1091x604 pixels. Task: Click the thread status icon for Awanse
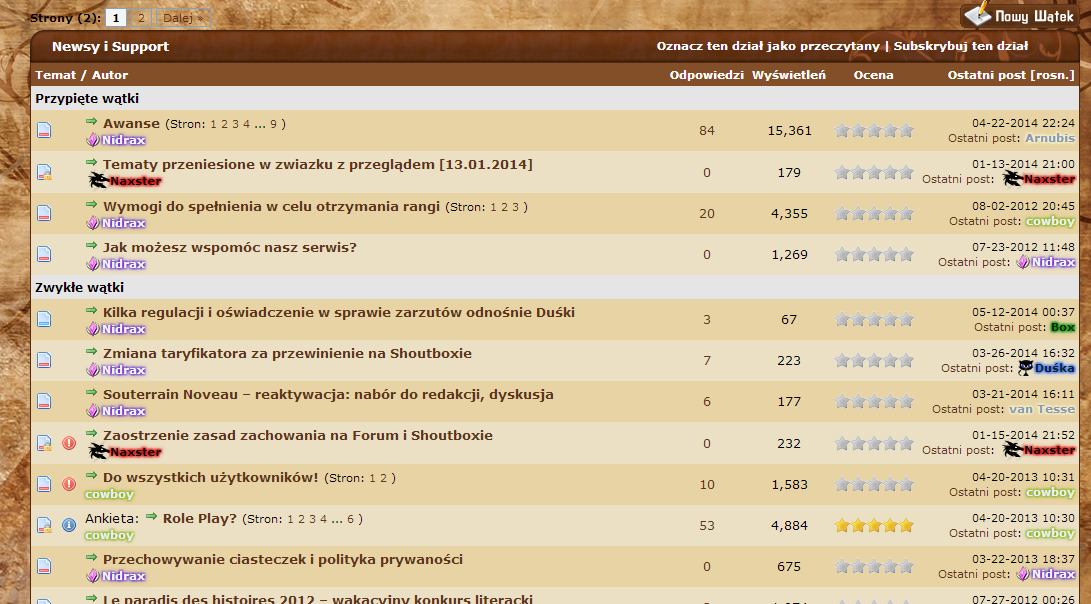tap(44, 130)
